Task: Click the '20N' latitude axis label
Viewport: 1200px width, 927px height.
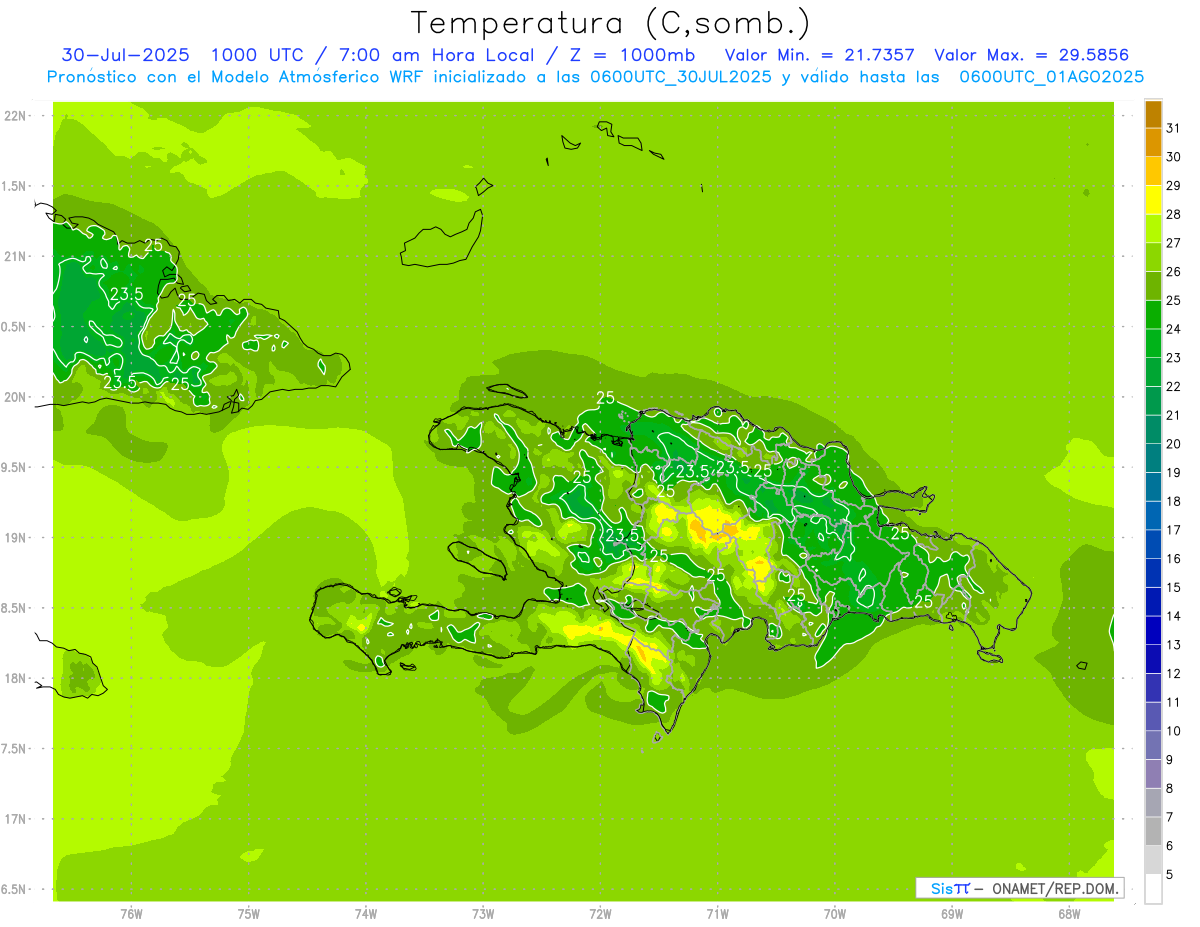Action: coord(17,397)
